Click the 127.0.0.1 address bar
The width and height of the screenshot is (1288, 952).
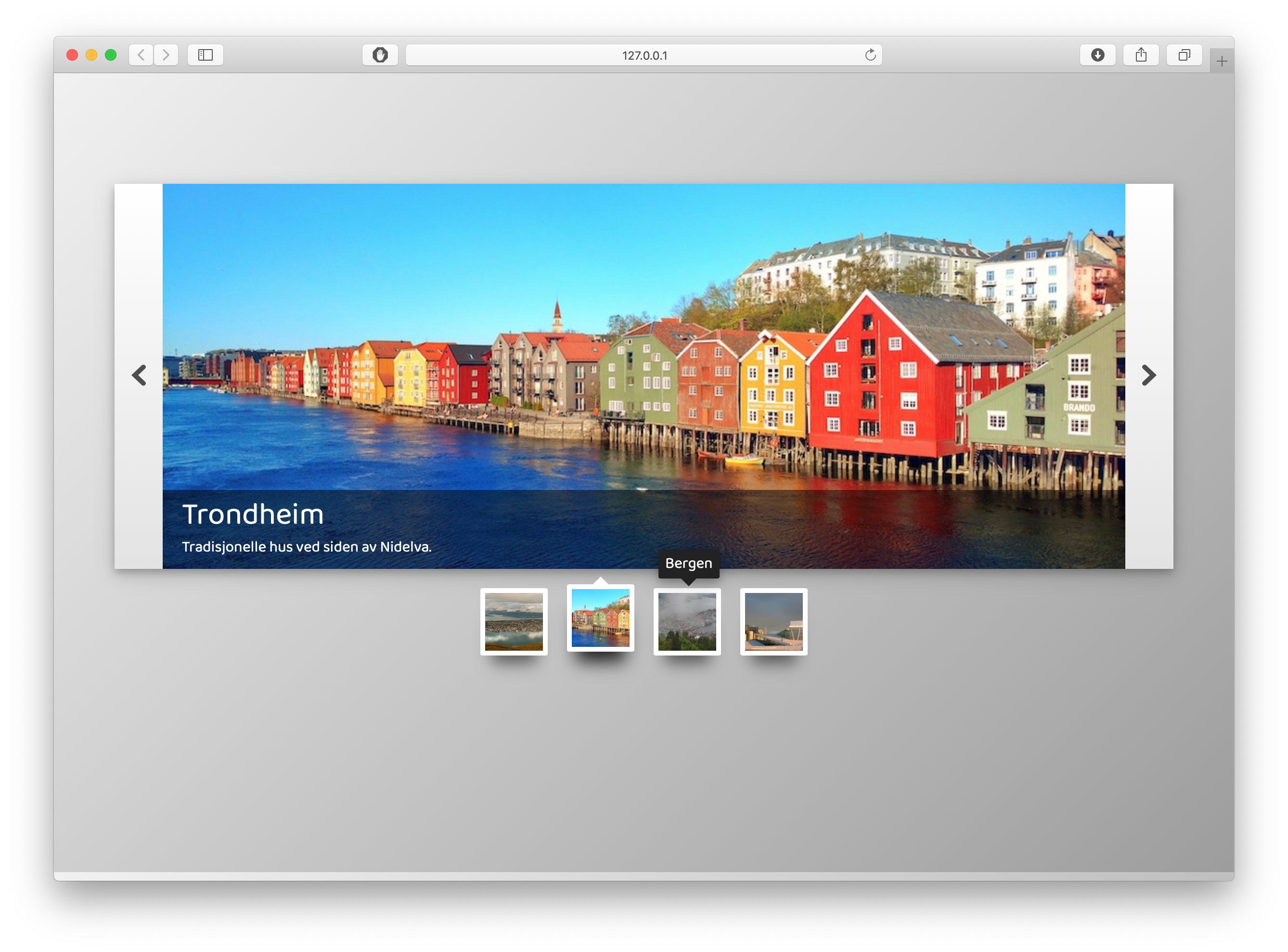(x=644, y=55)
